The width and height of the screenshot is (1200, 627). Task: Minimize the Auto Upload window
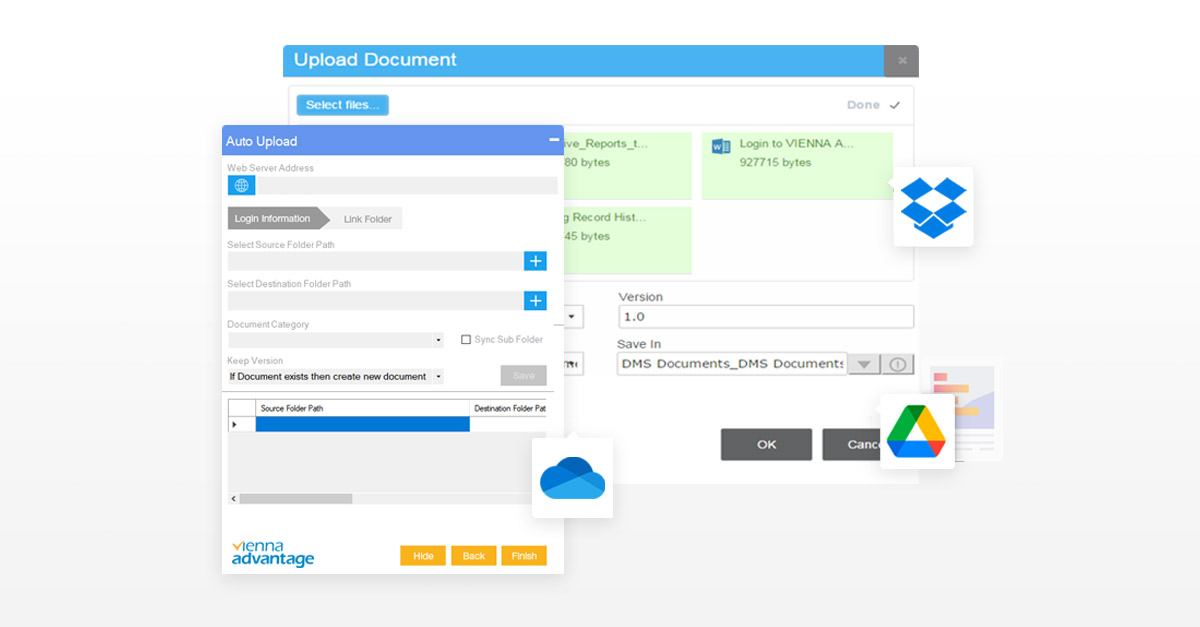coord(554,140)
